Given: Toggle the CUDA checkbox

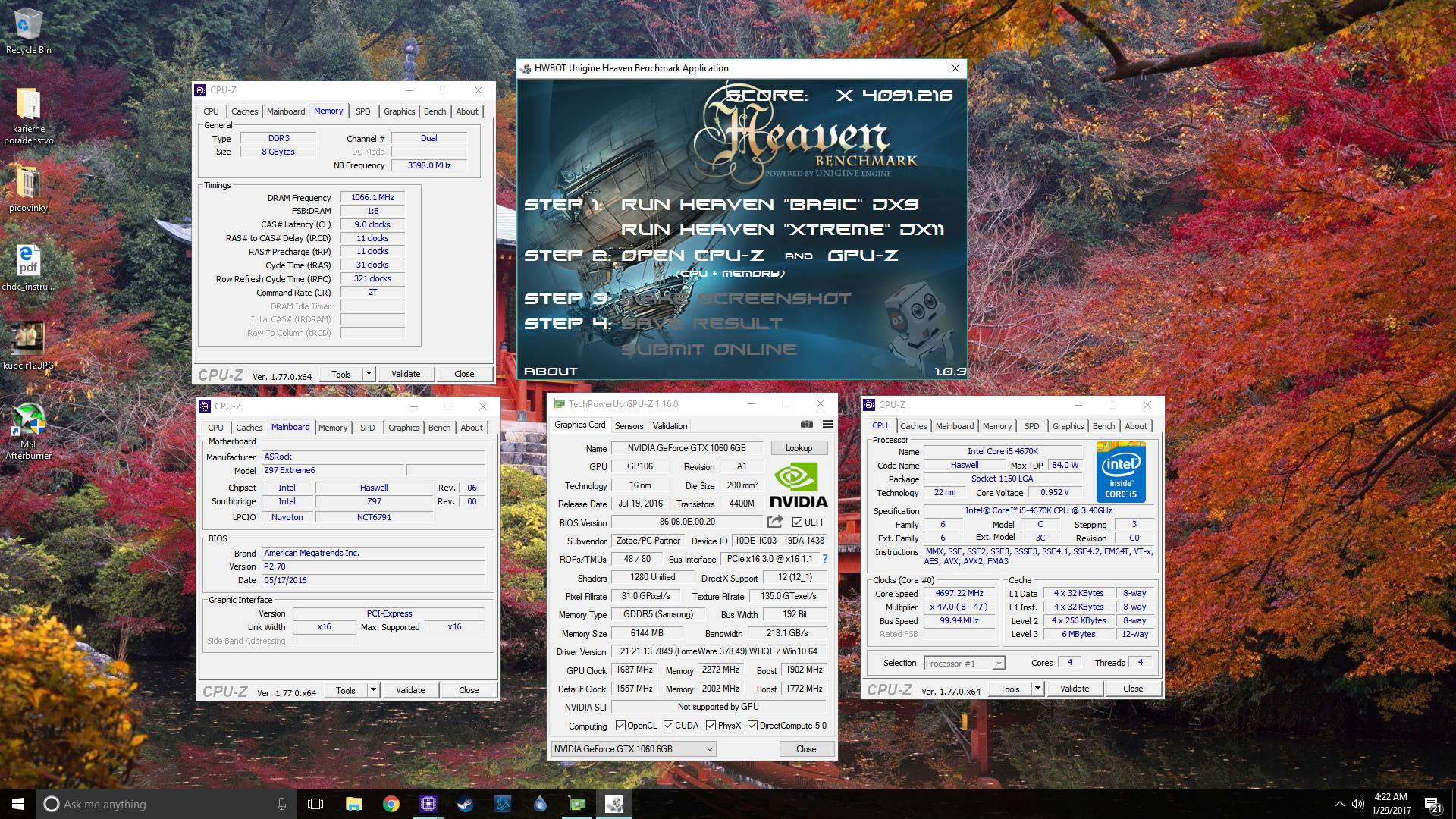Looking at the screenshot, I should point(668,726).
